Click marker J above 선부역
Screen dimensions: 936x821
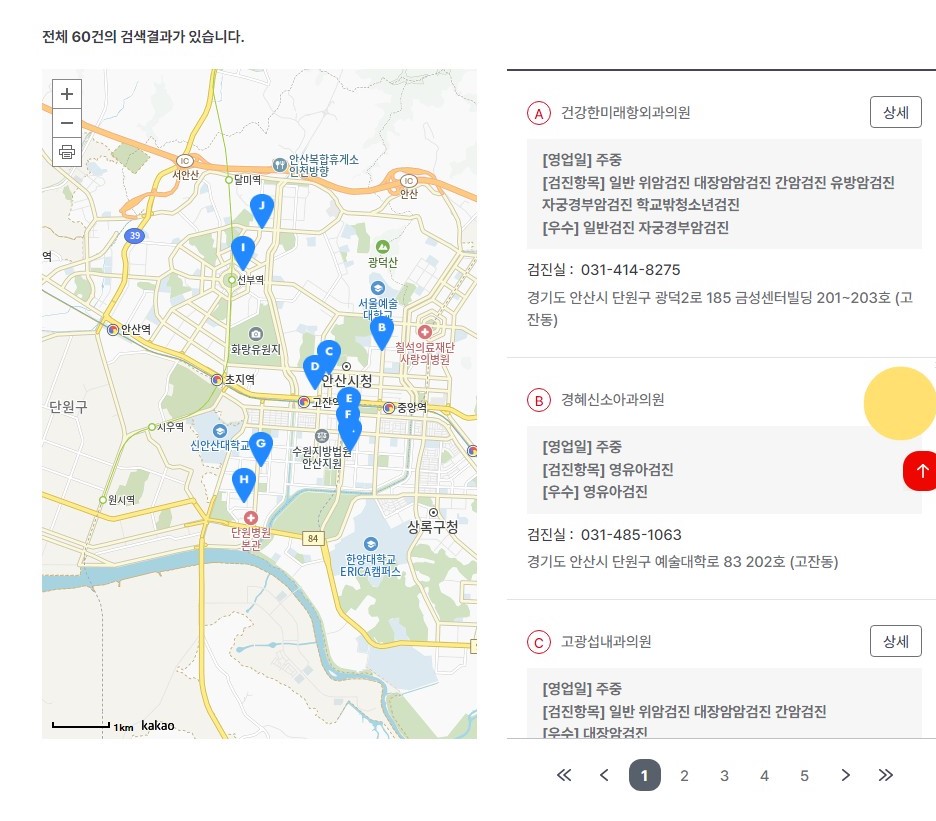pos(261,207)
